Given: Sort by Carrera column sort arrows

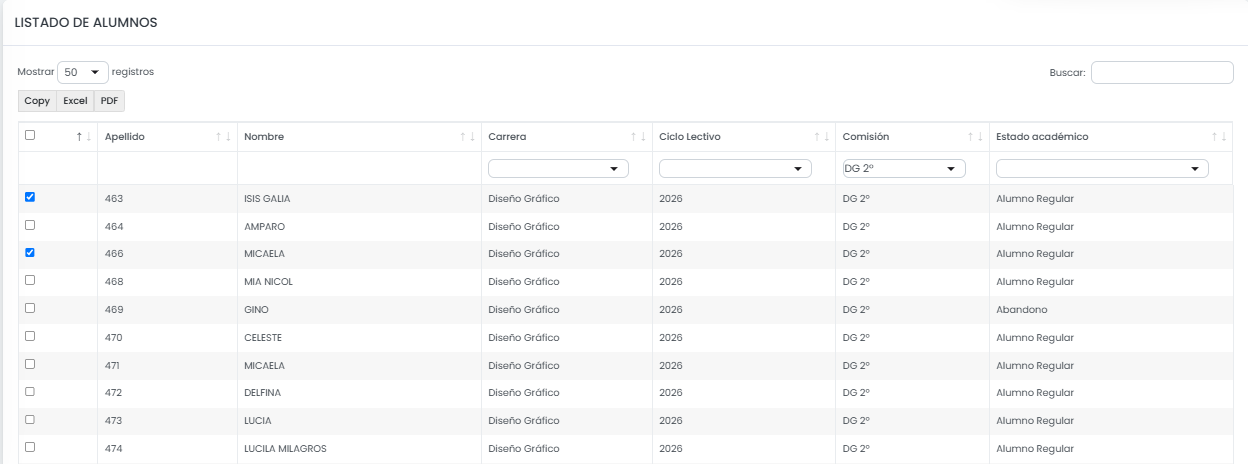Looking at the screenshot, I should [x=637, y=137].
